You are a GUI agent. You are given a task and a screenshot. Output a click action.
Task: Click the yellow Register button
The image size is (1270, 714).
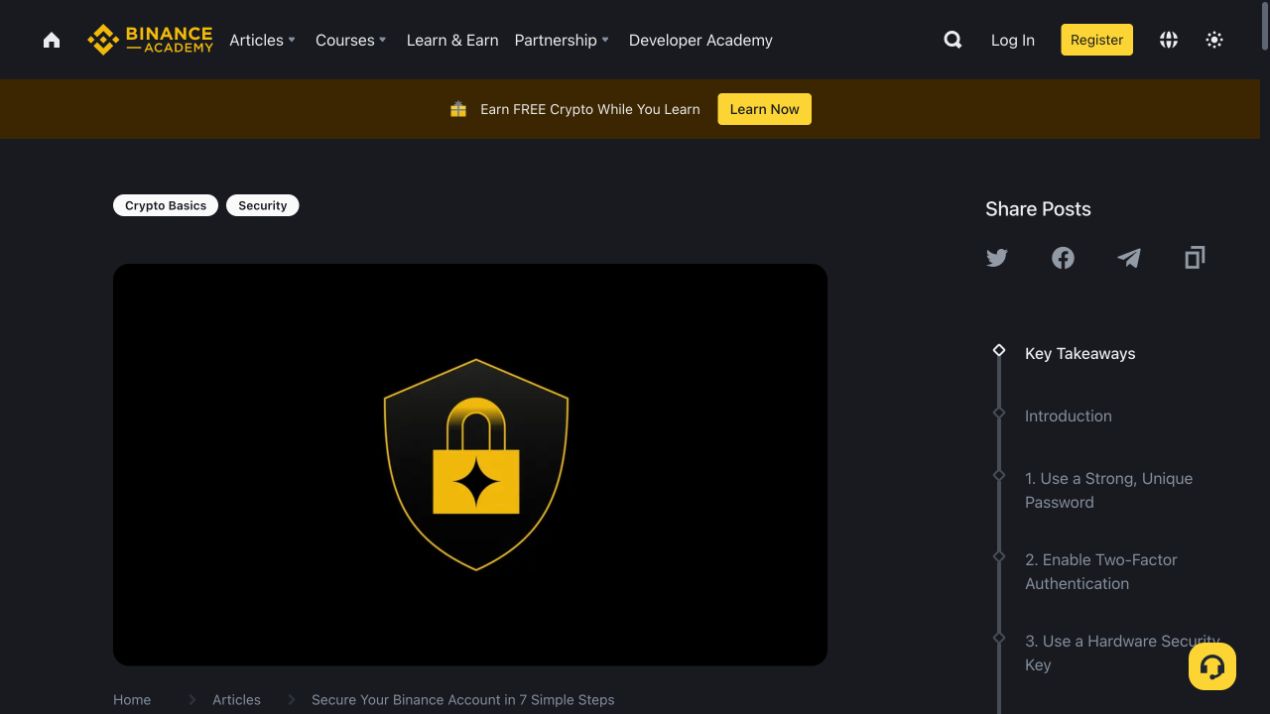1096,40
